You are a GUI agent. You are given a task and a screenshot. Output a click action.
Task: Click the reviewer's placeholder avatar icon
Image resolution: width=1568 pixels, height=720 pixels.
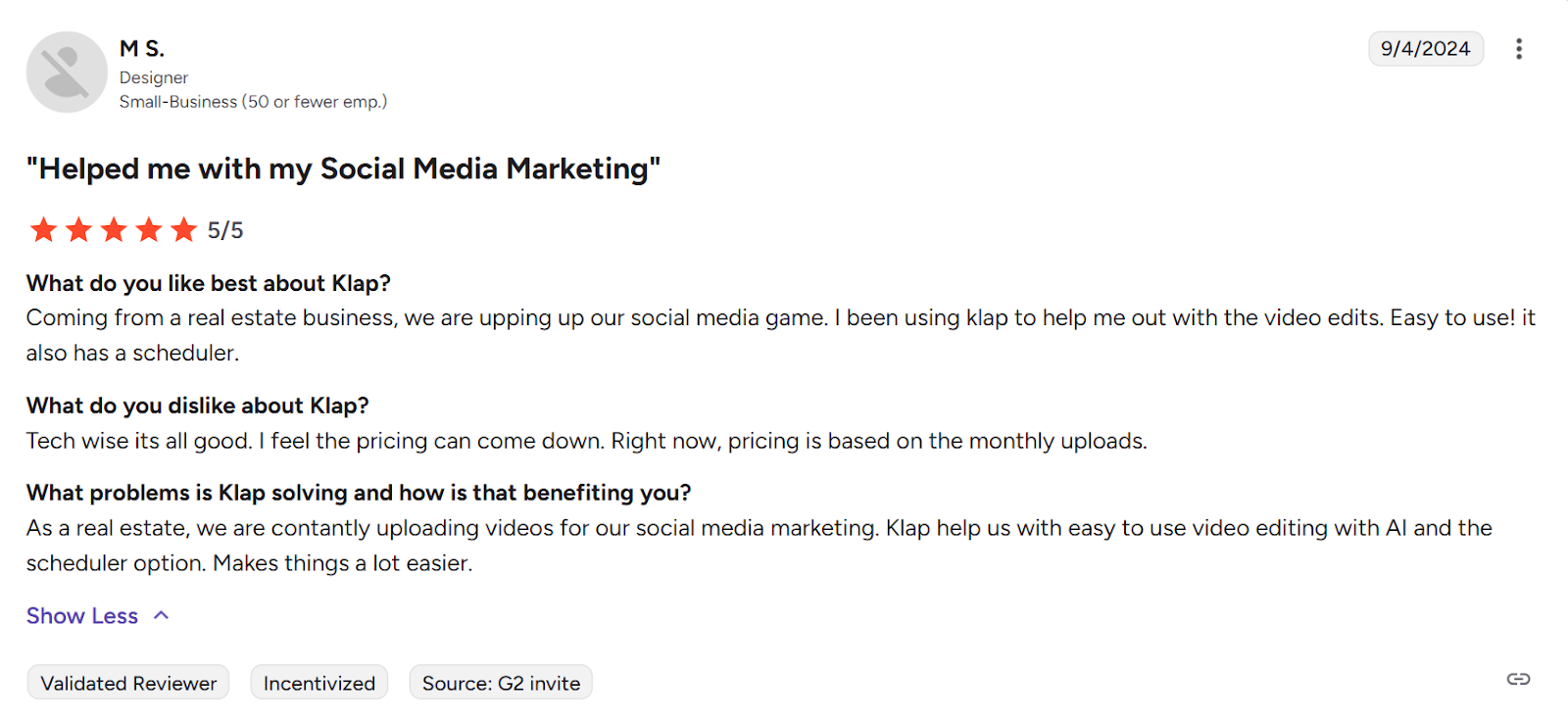coord(67,72)
